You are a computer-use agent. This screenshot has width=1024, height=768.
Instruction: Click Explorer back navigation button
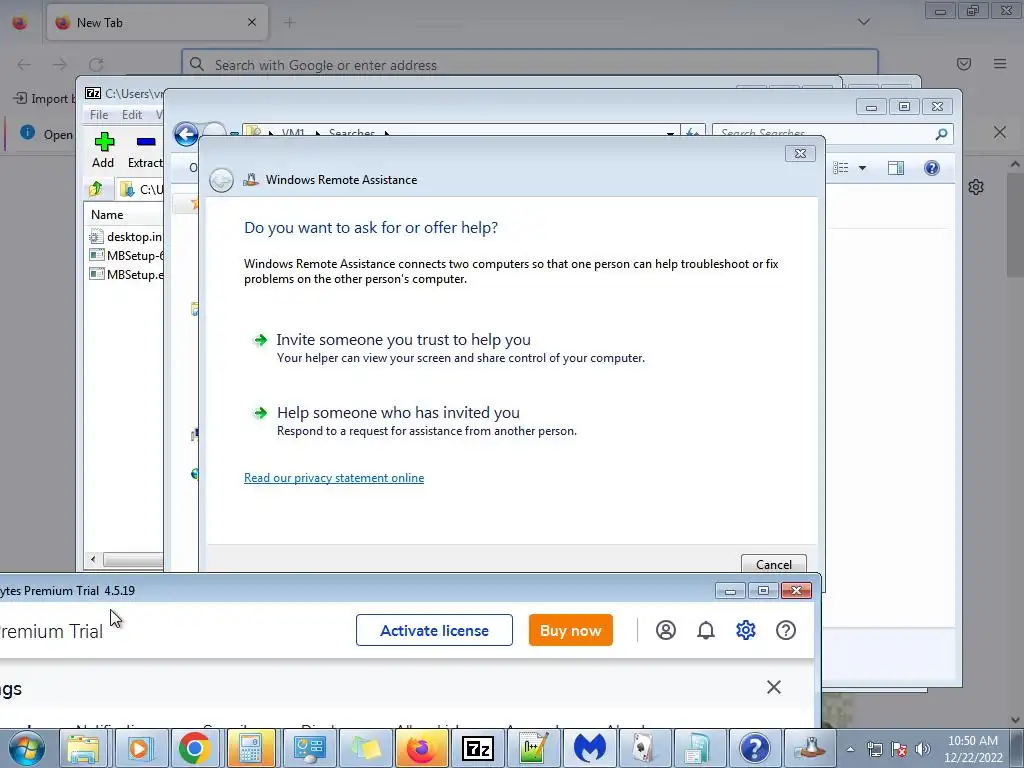coord(186,135)
